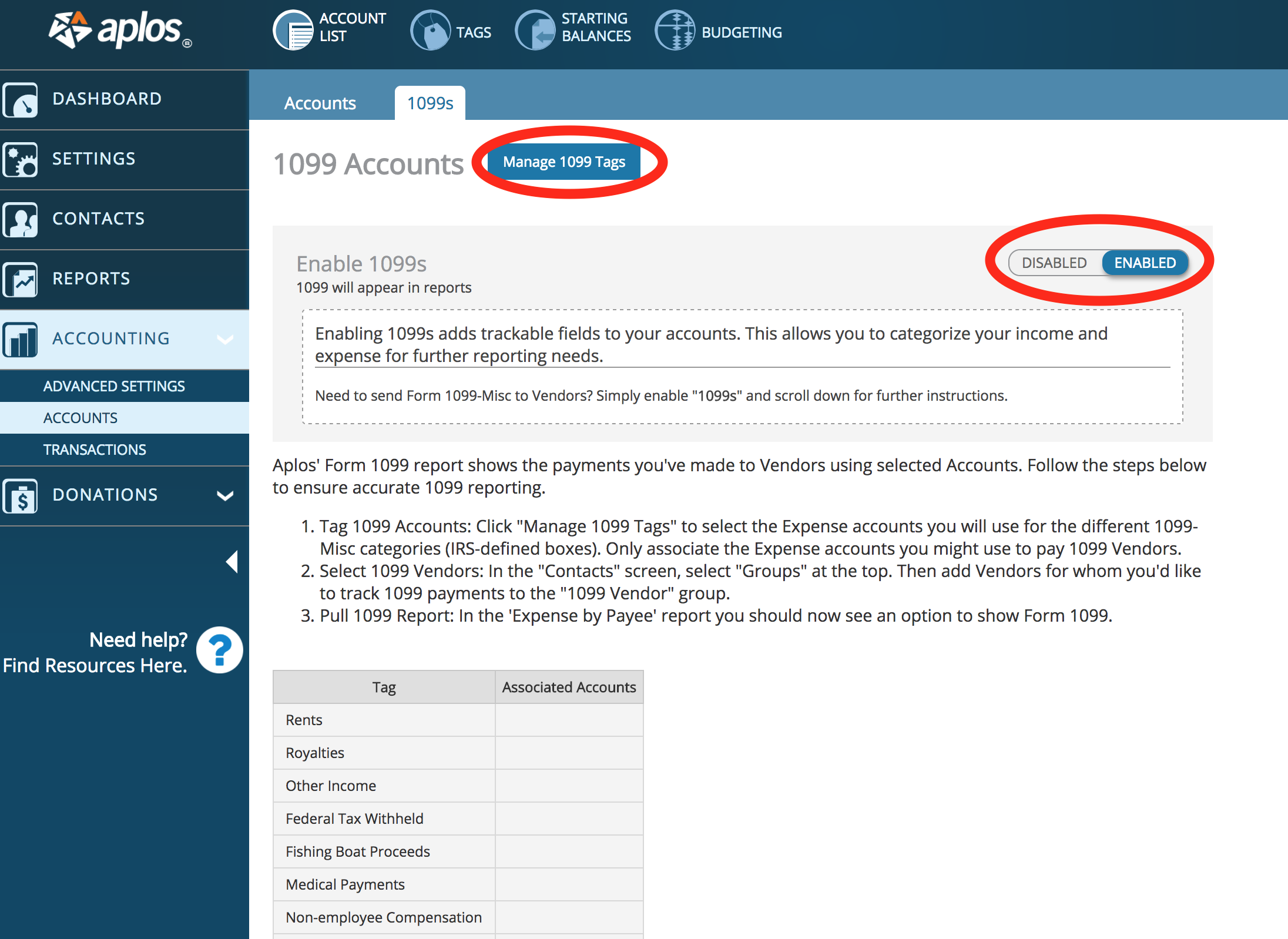Select the Federal Tax Withheld row
The image size is (1288, 939).
(x=458, y=819)
